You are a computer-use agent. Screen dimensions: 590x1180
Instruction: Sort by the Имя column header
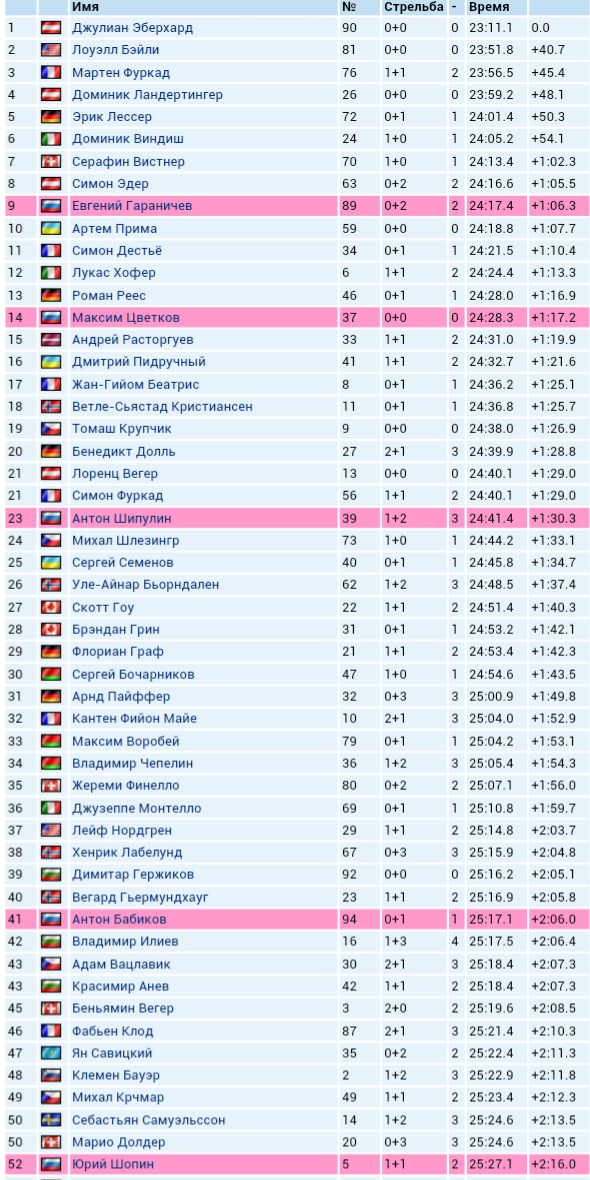(x=86, y=7)
